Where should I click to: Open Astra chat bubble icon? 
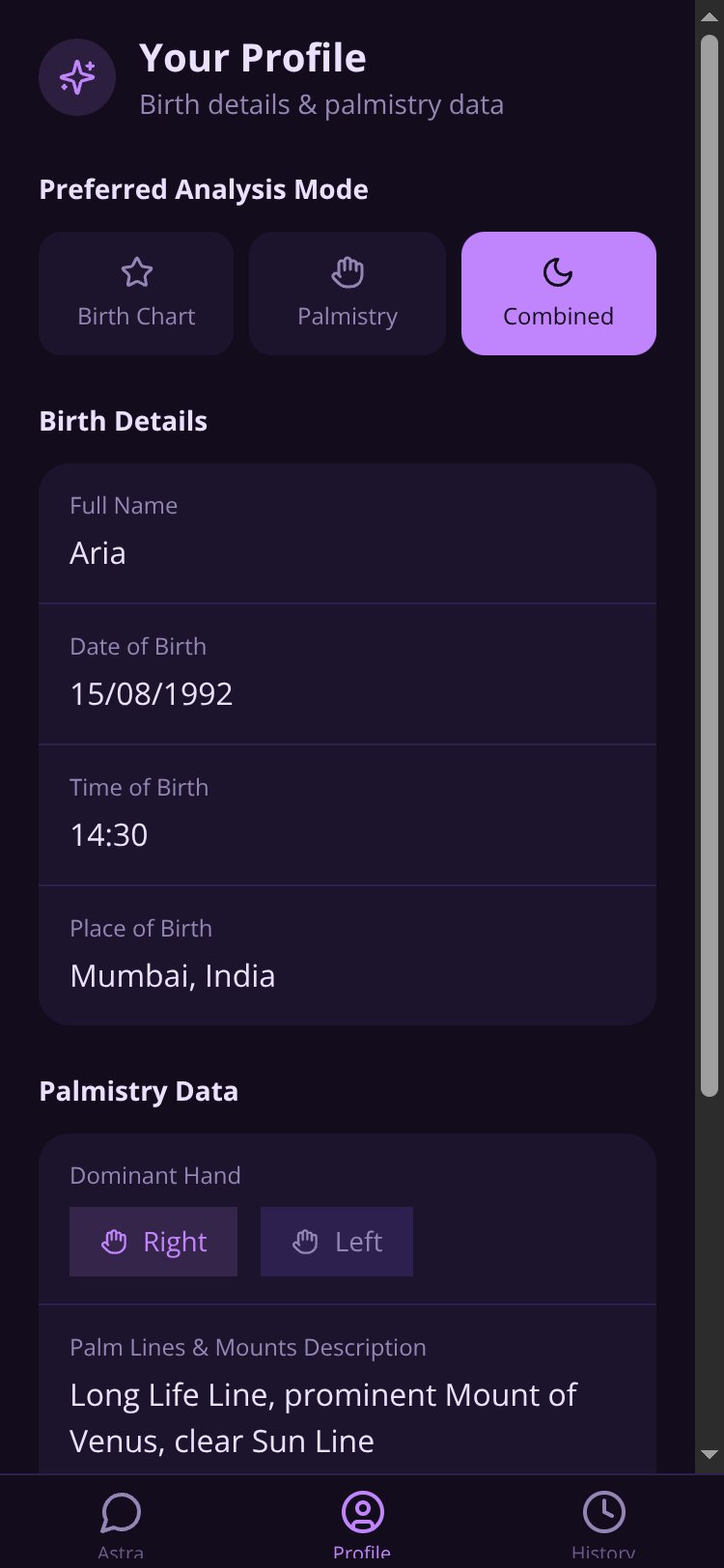pos(121,1512)
